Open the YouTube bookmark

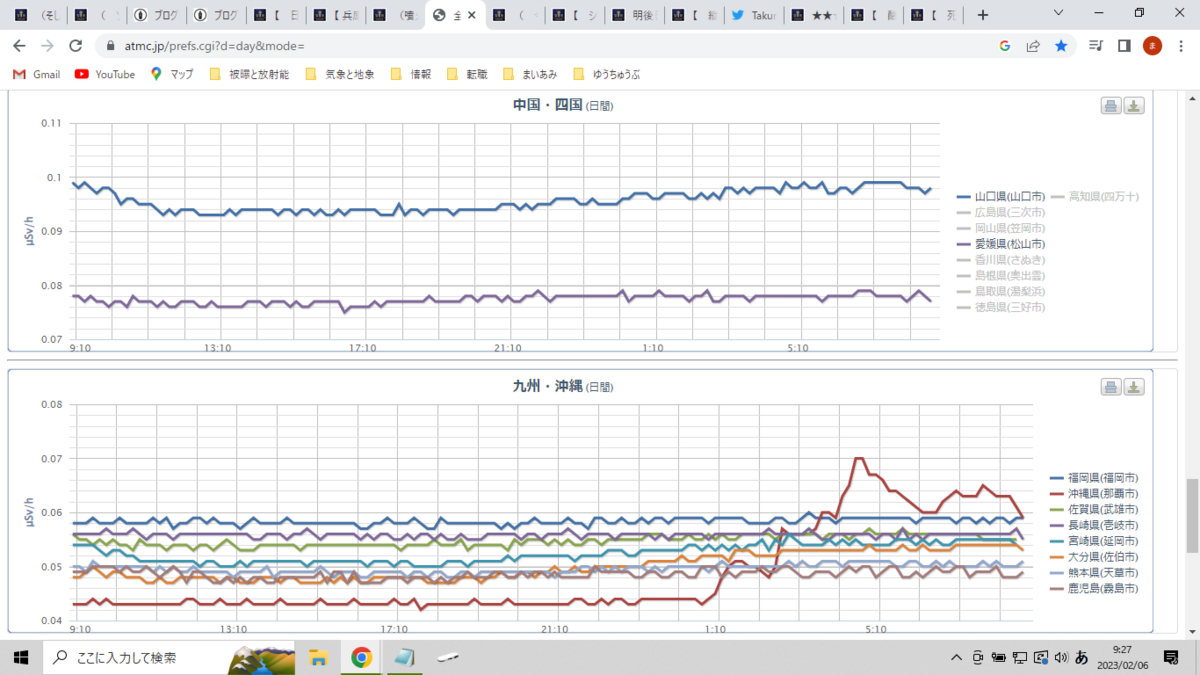[105, 74]
